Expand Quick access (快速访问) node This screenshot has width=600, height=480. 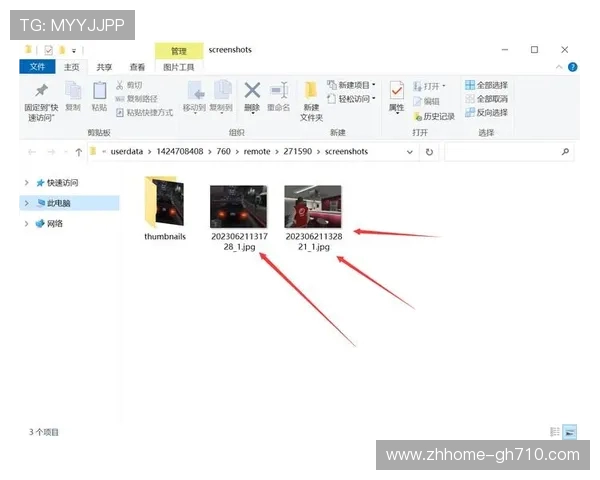point(26,183)
